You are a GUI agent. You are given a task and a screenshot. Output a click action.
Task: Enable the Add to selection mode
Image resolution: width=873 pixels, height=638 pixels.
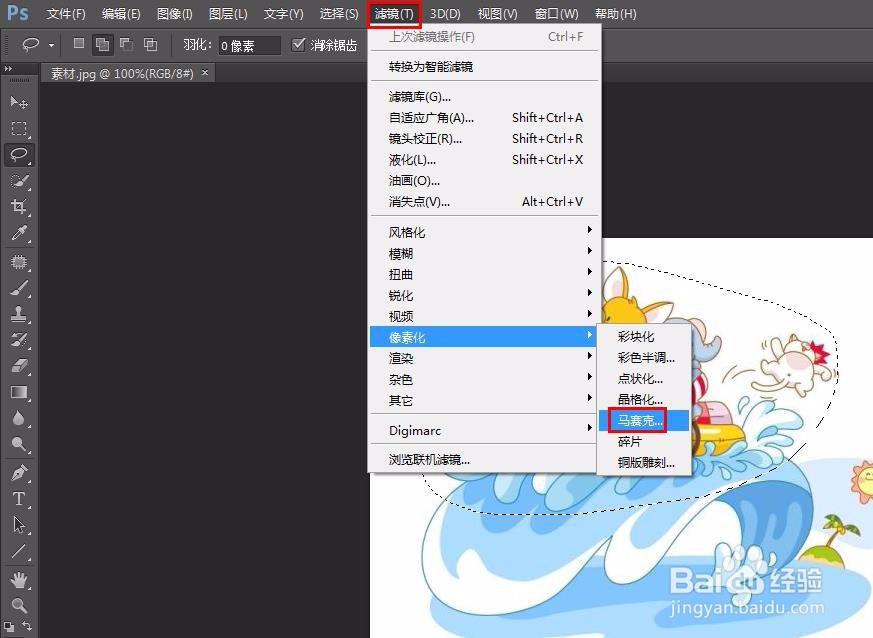(101, 44)
